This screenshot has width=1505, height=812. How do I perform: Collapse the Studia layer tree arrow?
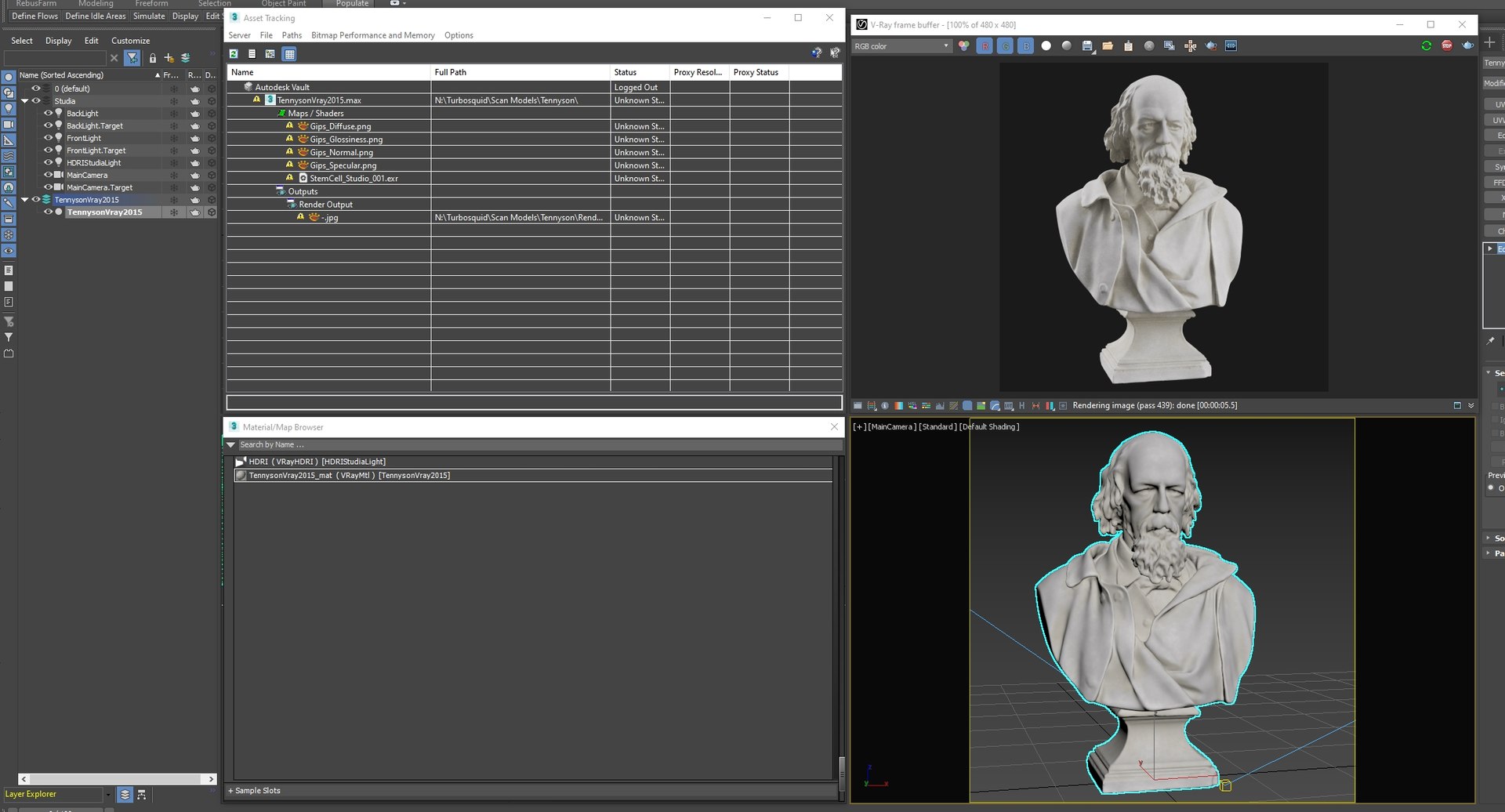coord(24,101)
